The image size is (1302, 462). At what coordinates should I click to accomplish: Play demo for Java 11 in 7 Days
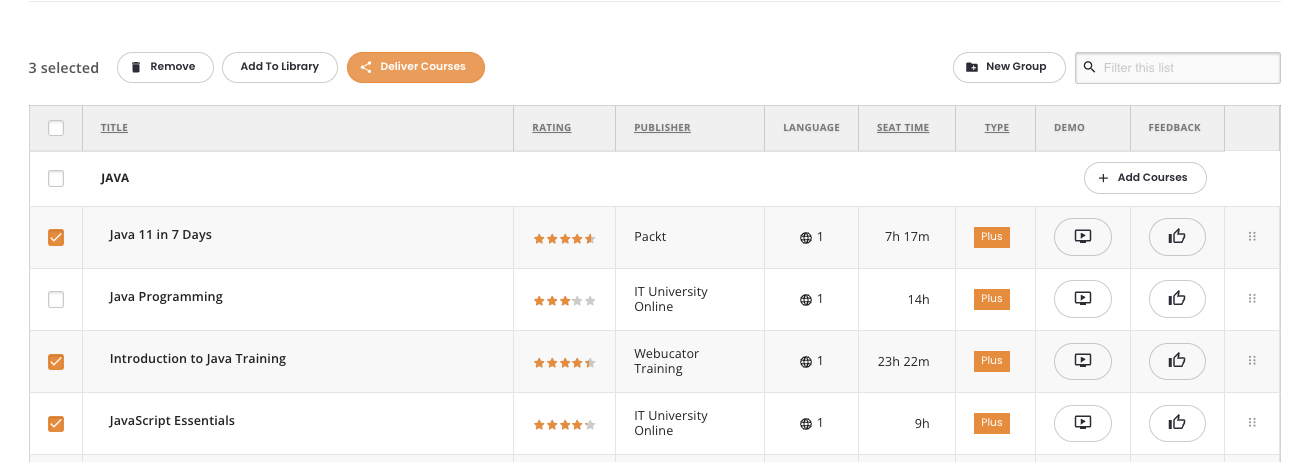(x=1082, y=237)
